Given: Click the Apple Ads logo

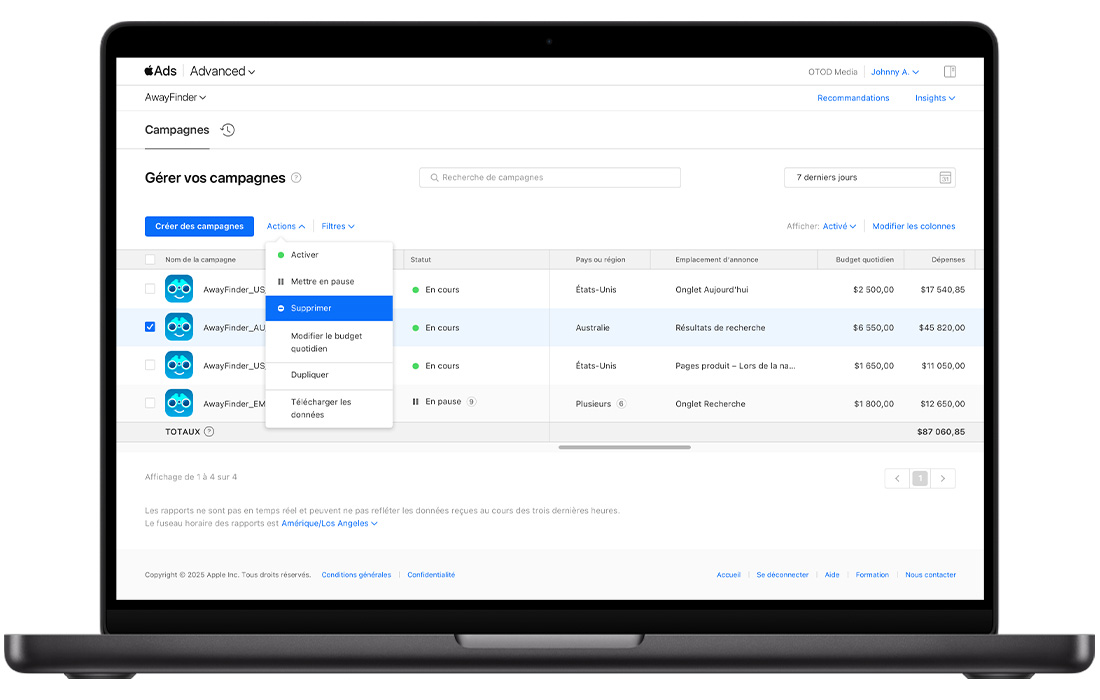Looking at the screenshot, I should [x=160, y=72].
